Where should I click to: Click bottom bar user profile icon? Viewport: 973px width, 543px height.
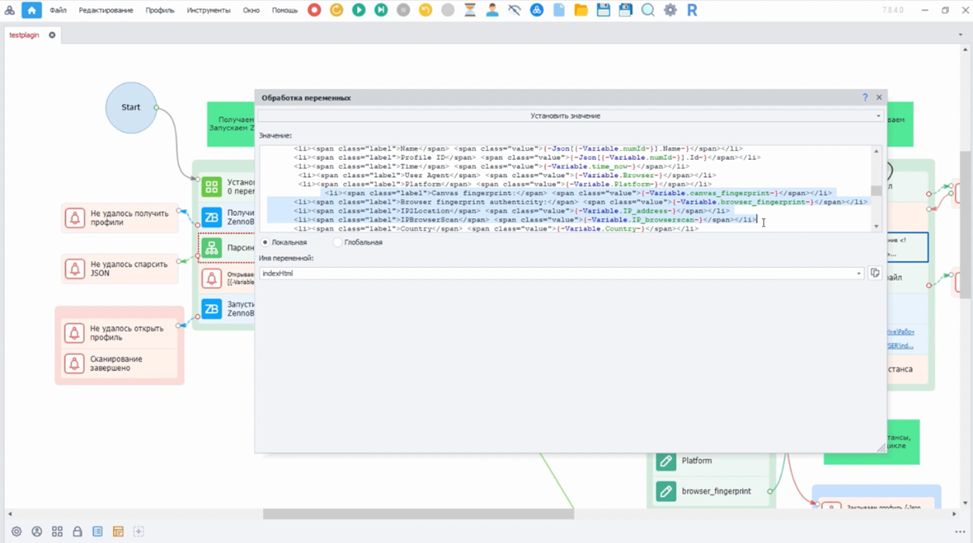pos(37,531)
